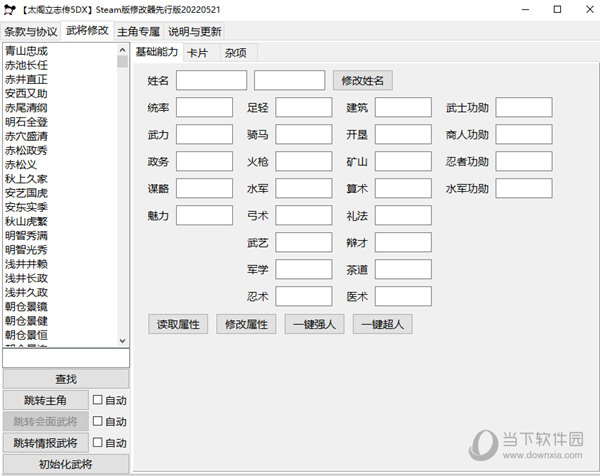Click the second 姓名 input field
600x476 pixels.
pyautogui.click(x=290, y=80)
